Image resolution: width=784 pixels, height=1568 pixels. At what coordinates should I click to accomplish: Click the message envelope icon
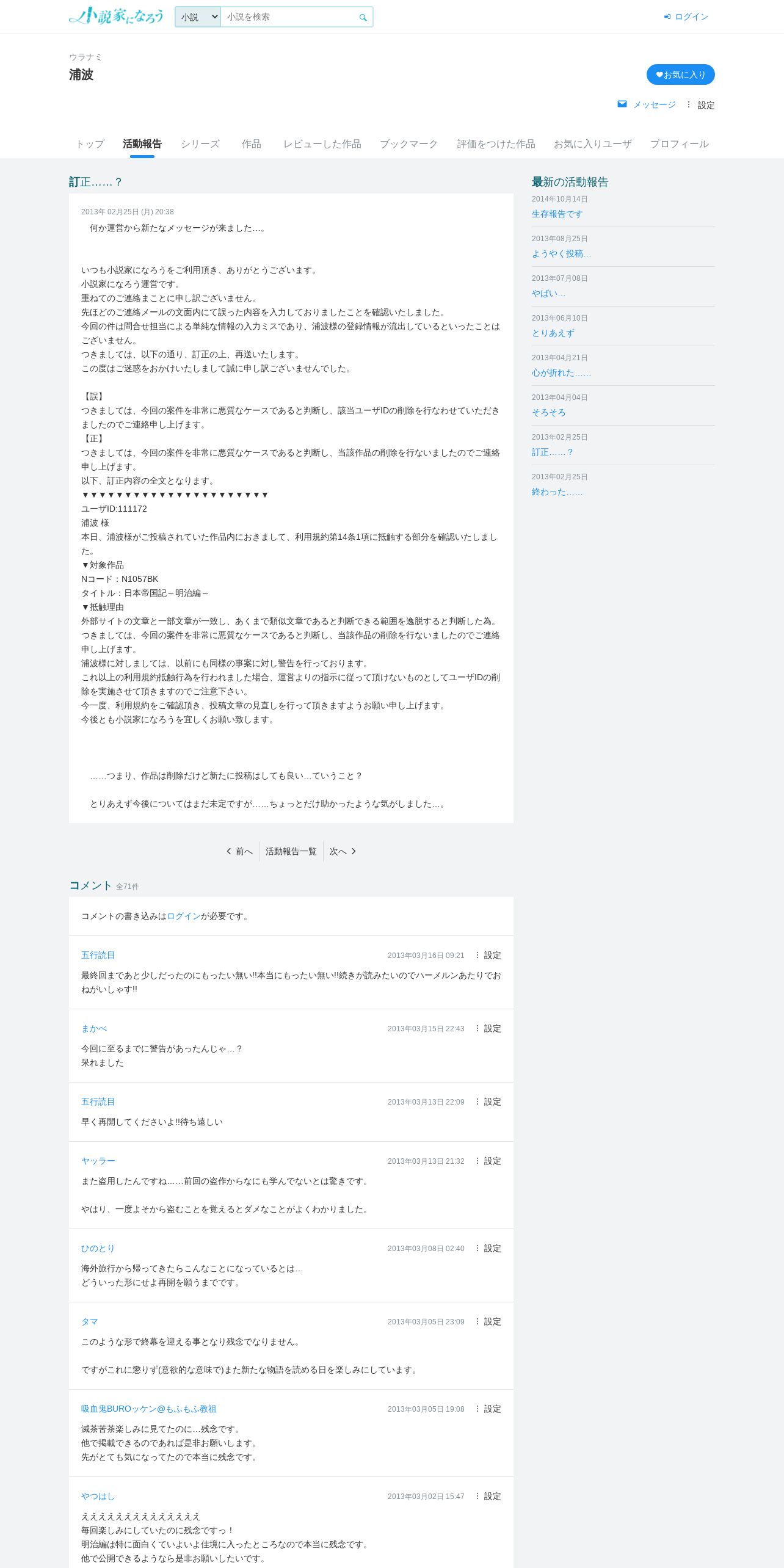pyautogui.click(x=622, y=104)
